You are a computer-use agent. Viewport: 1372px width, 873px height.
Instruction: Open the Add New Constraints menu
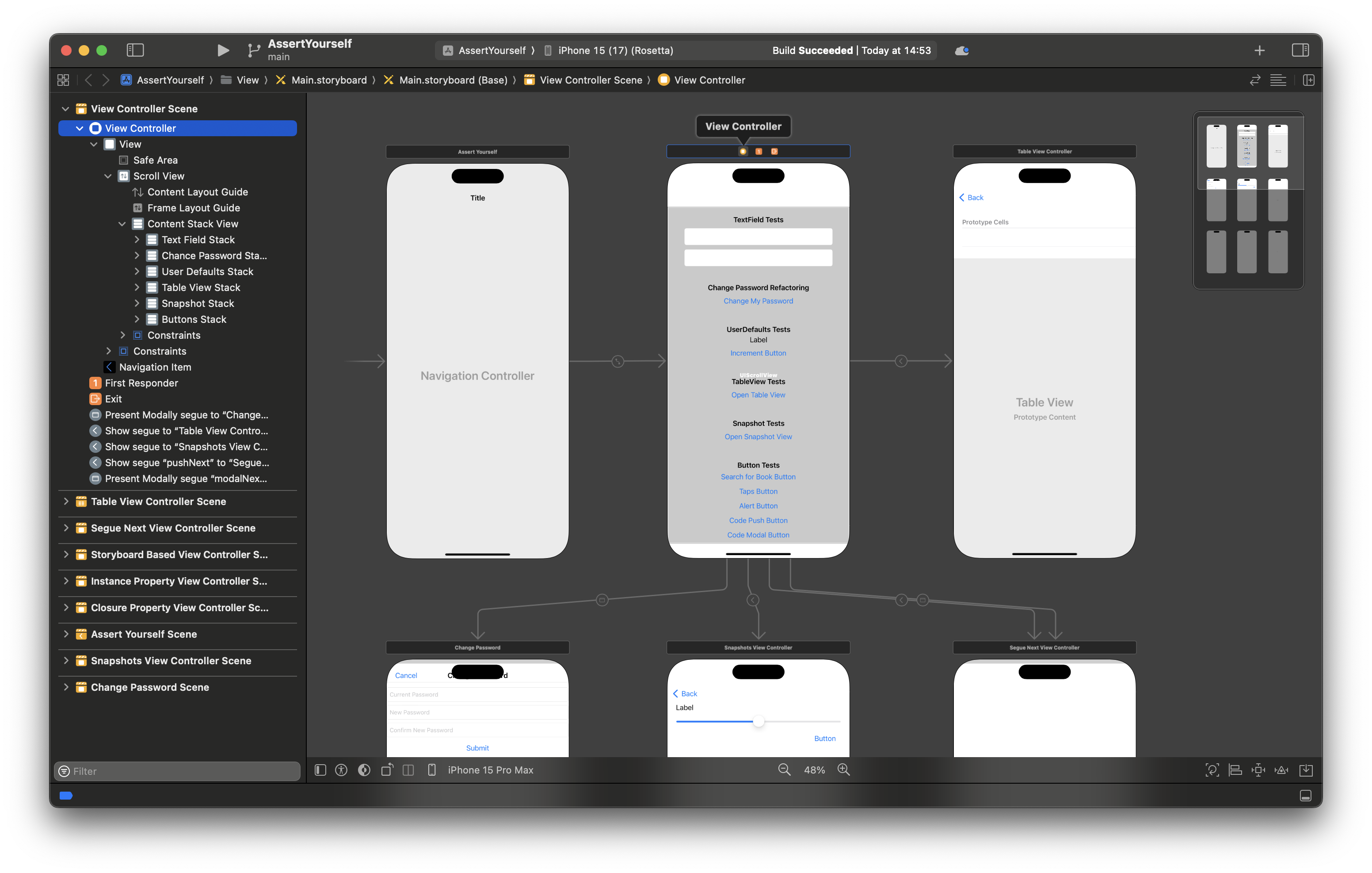tap(1258, 770)
